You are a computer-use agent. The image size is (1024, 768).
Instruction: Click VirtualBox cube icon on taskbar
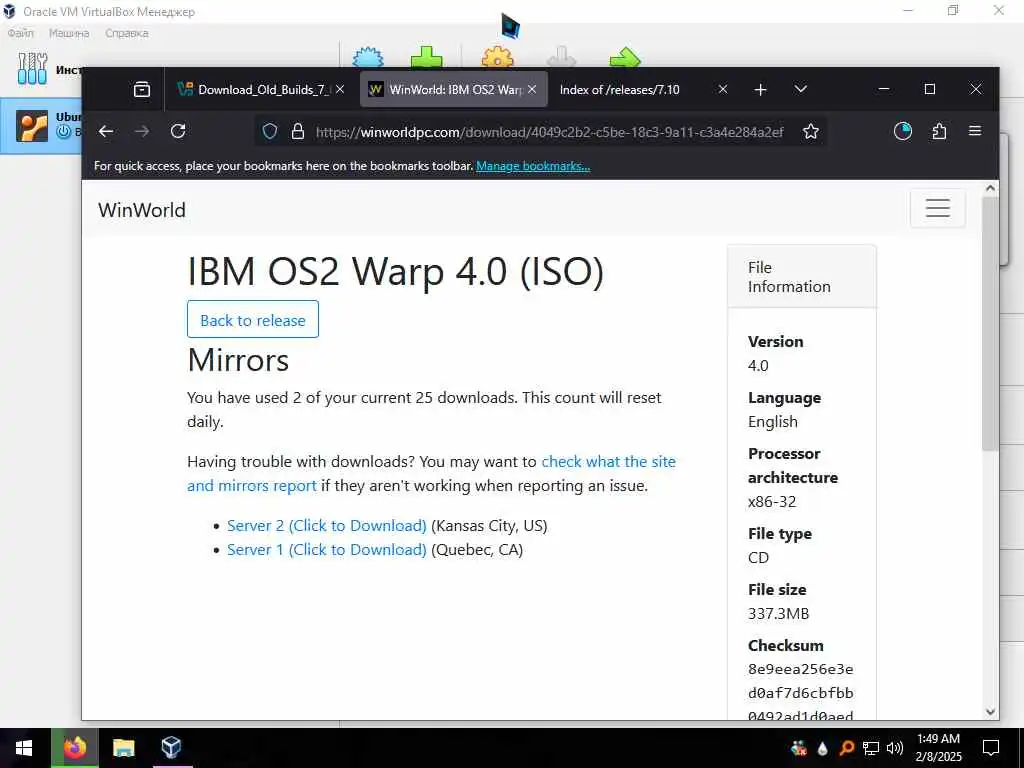(171, 748)
